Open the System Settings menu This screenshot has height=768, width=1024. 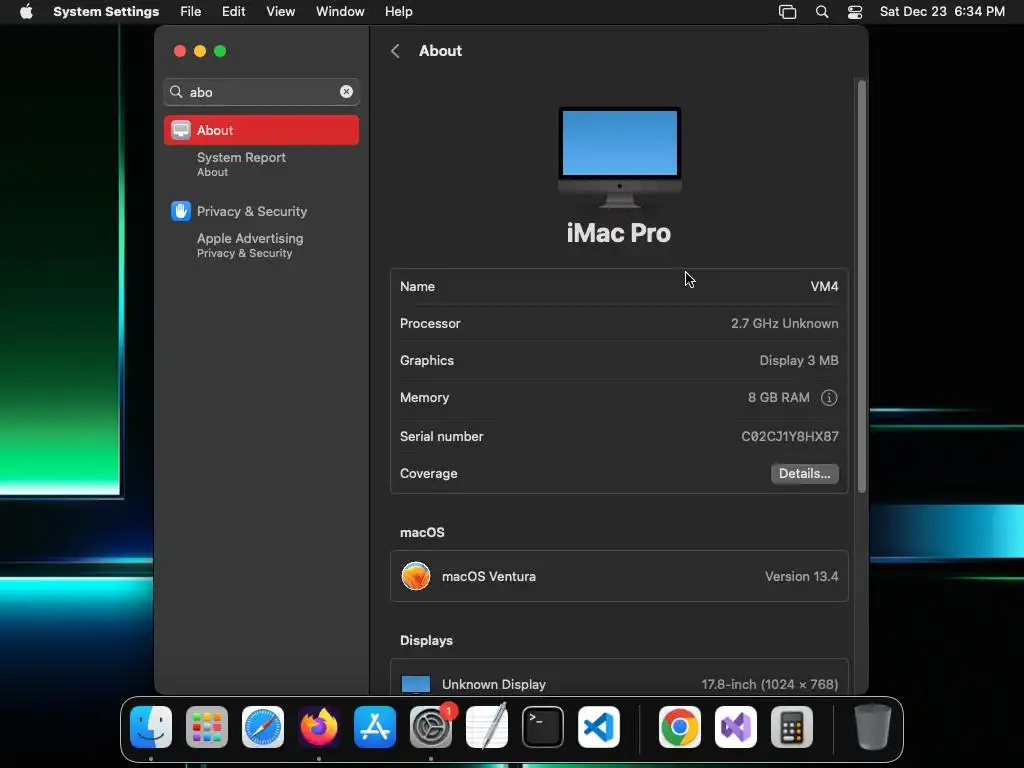[x=106, y=12]
